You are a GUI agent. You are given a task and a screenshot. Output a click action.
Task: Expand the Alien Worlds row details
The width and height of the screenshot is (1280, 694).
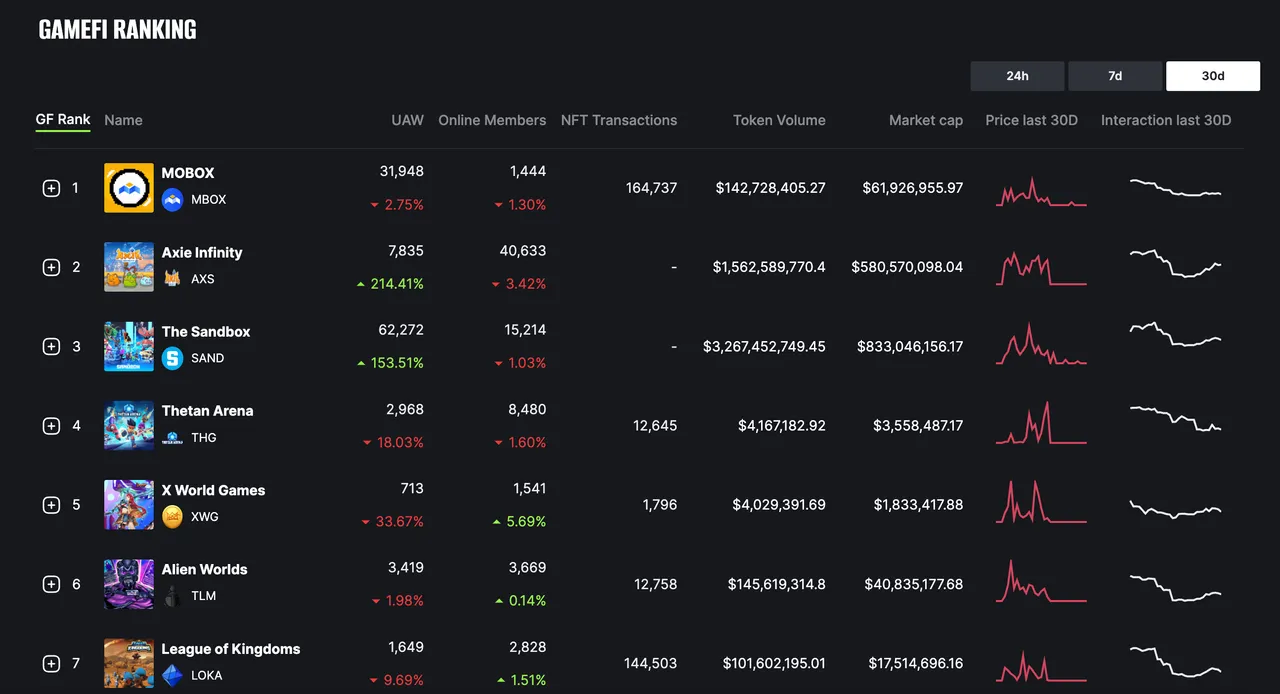click(51, 584)
